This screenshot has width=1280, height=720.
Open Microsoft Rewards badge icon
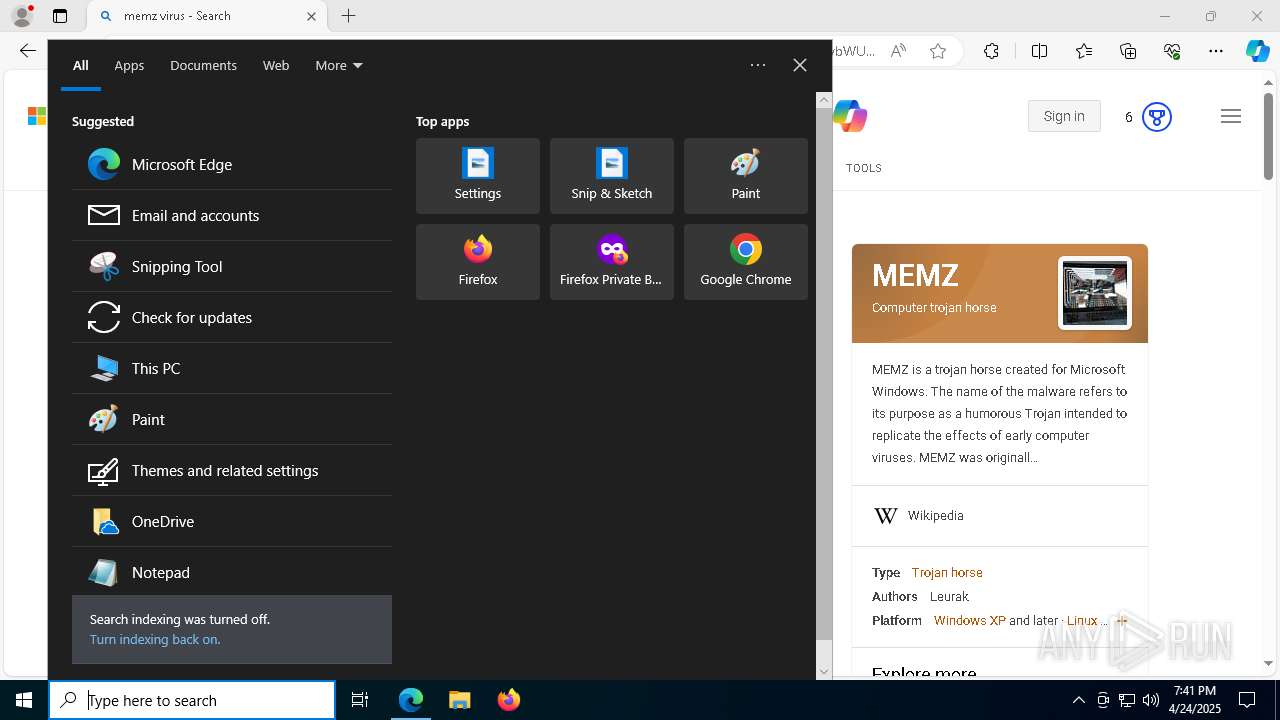(x=1156, y=117)
